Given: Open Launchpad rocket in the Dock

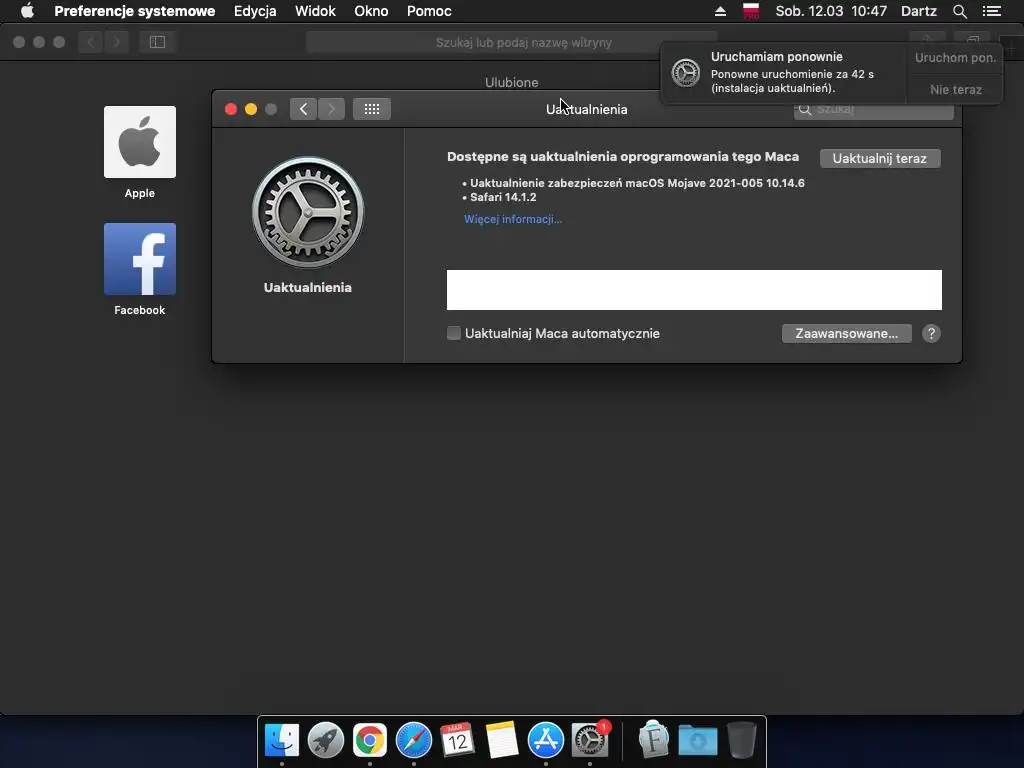Looking at the screenshot, I should coord(325,741).
